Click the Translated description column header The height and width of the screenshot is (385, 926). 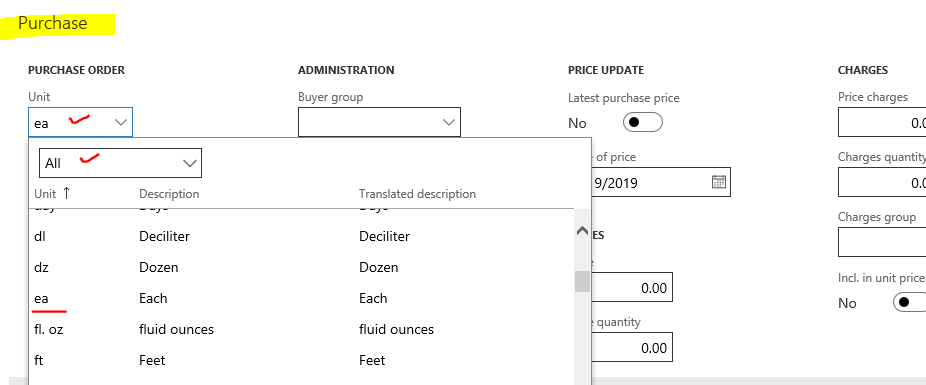pos(418,194)
